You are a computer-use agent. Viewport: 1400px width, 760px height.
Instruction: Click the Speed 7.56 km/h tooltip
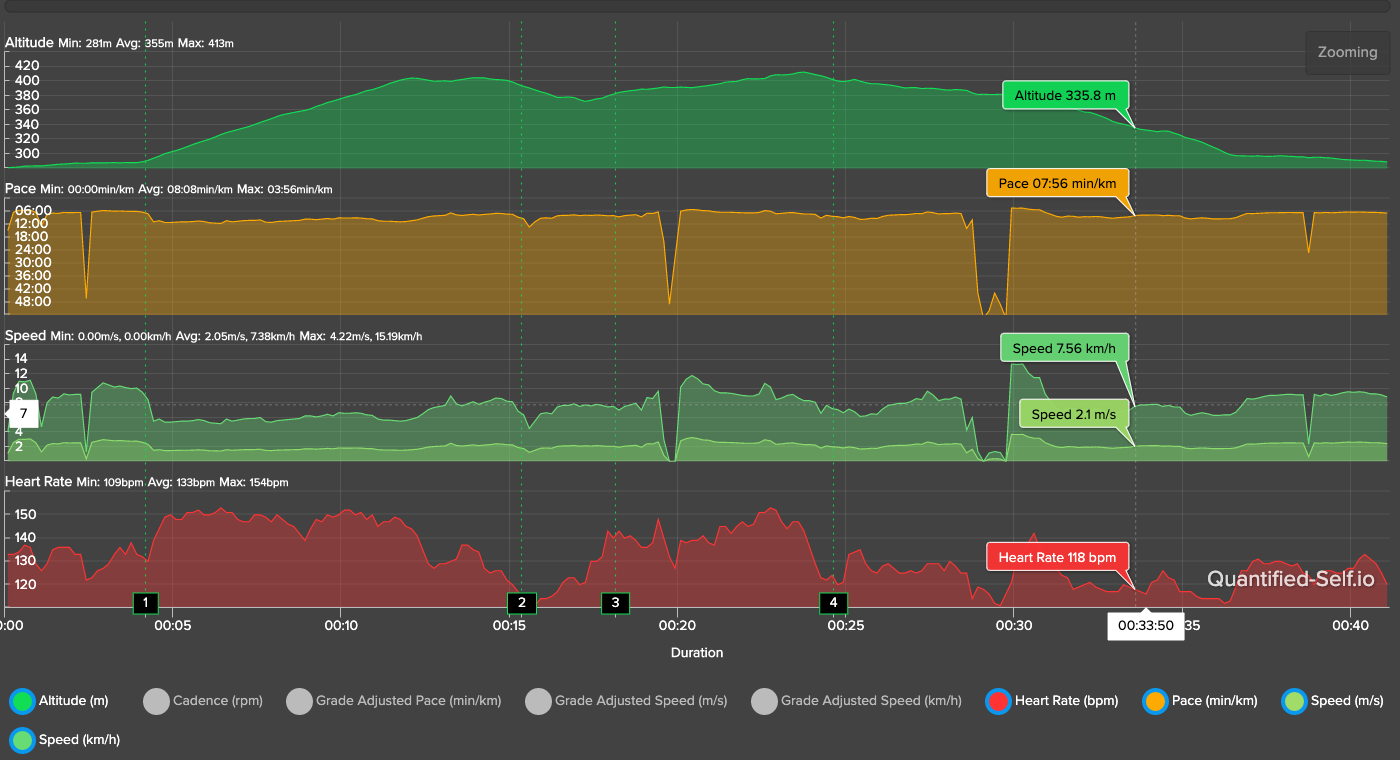click(1064, 348)
